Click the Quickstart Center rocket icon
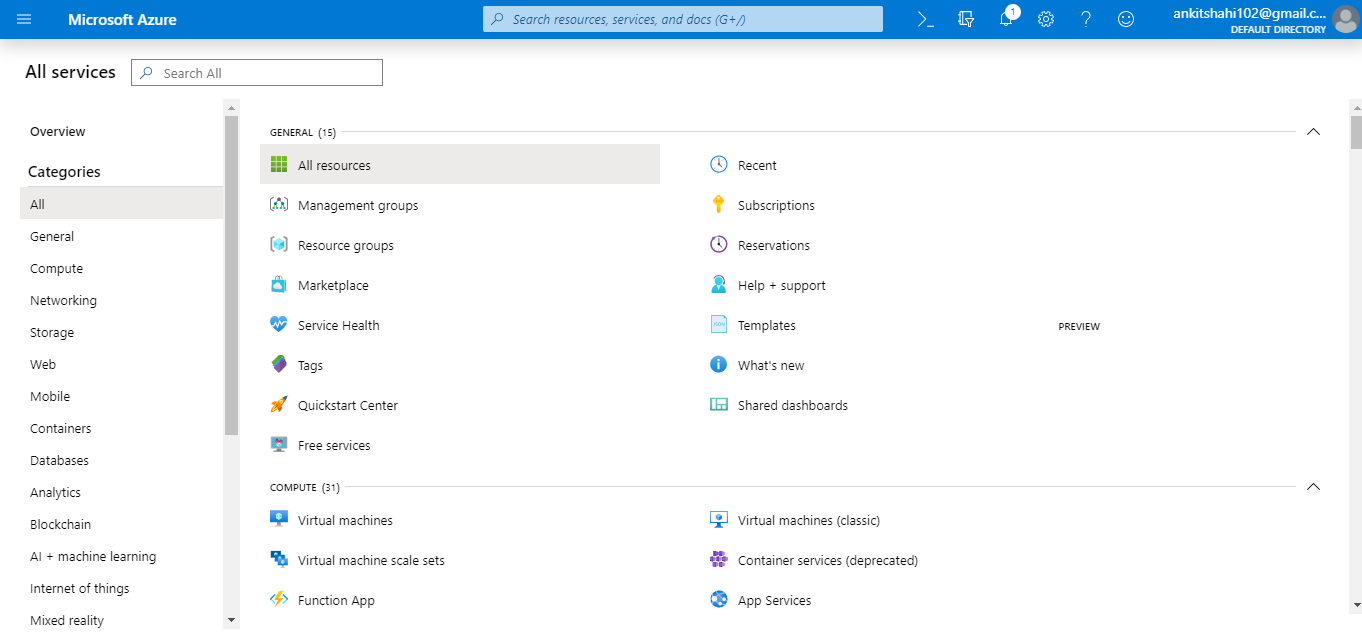 (279, 405)
